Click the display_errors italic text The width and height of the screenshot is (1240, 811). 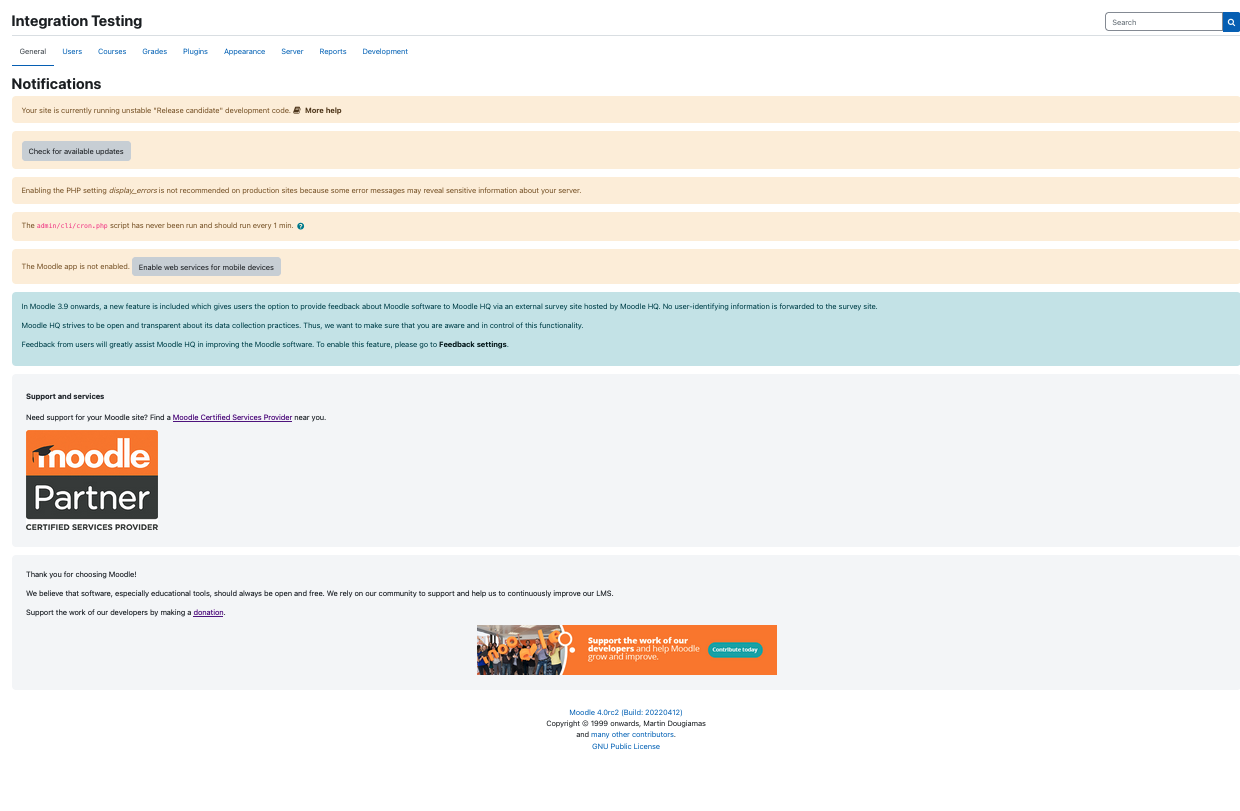pyautogui.click(x=133, y=190)
